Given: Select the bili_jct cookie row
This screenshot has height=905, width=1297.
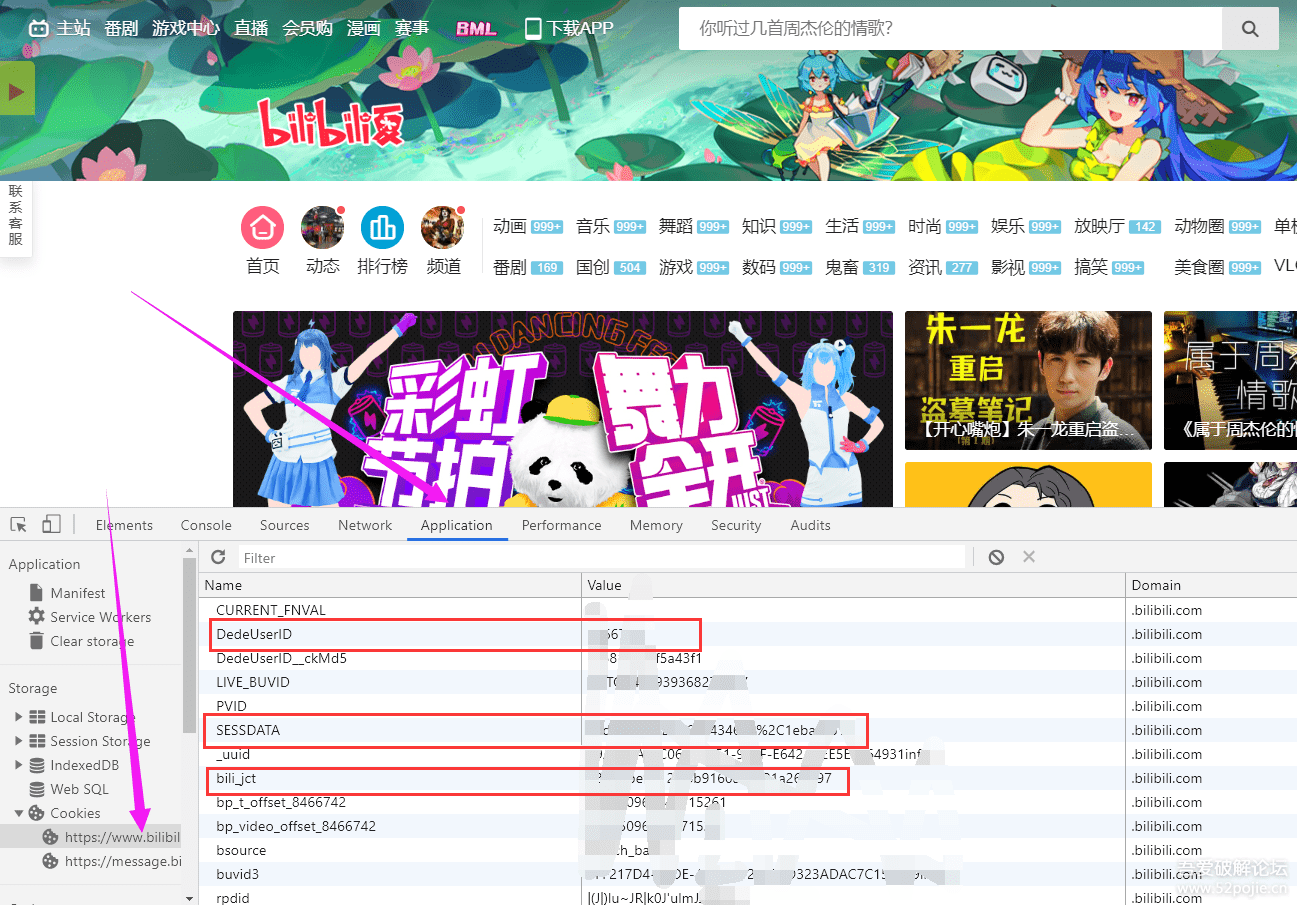Looking at the screenshot, I should [748, 778].
